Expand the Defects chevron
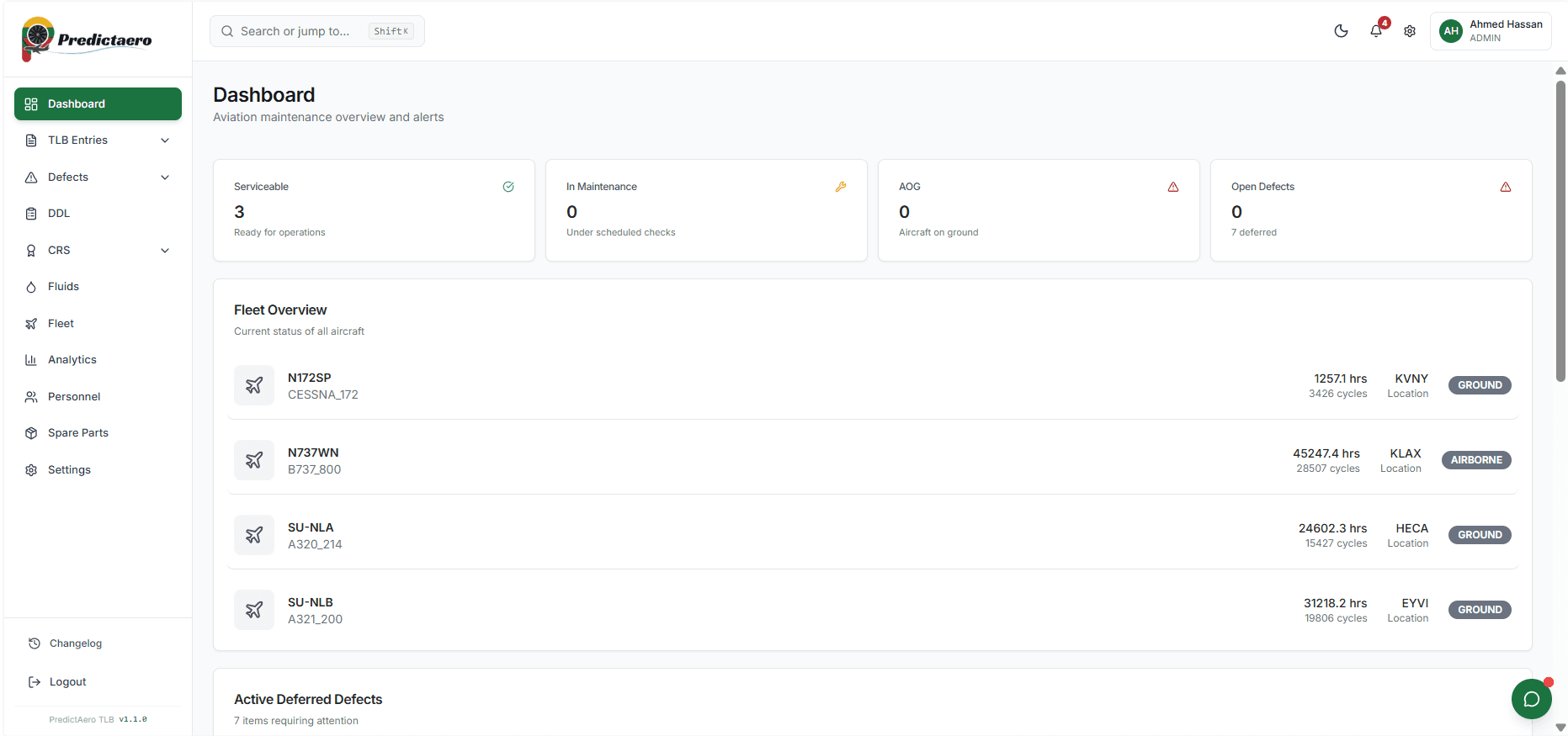1568x736 pixels. click(165, 177)
